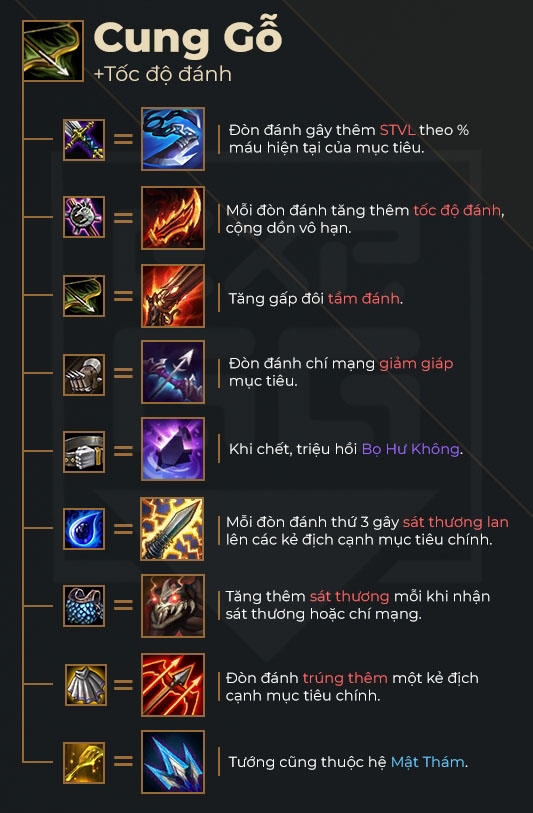The width and height of the screenshot is (533, 813).
Task: Click the red firecannon item icon
Action: point(173,296)
